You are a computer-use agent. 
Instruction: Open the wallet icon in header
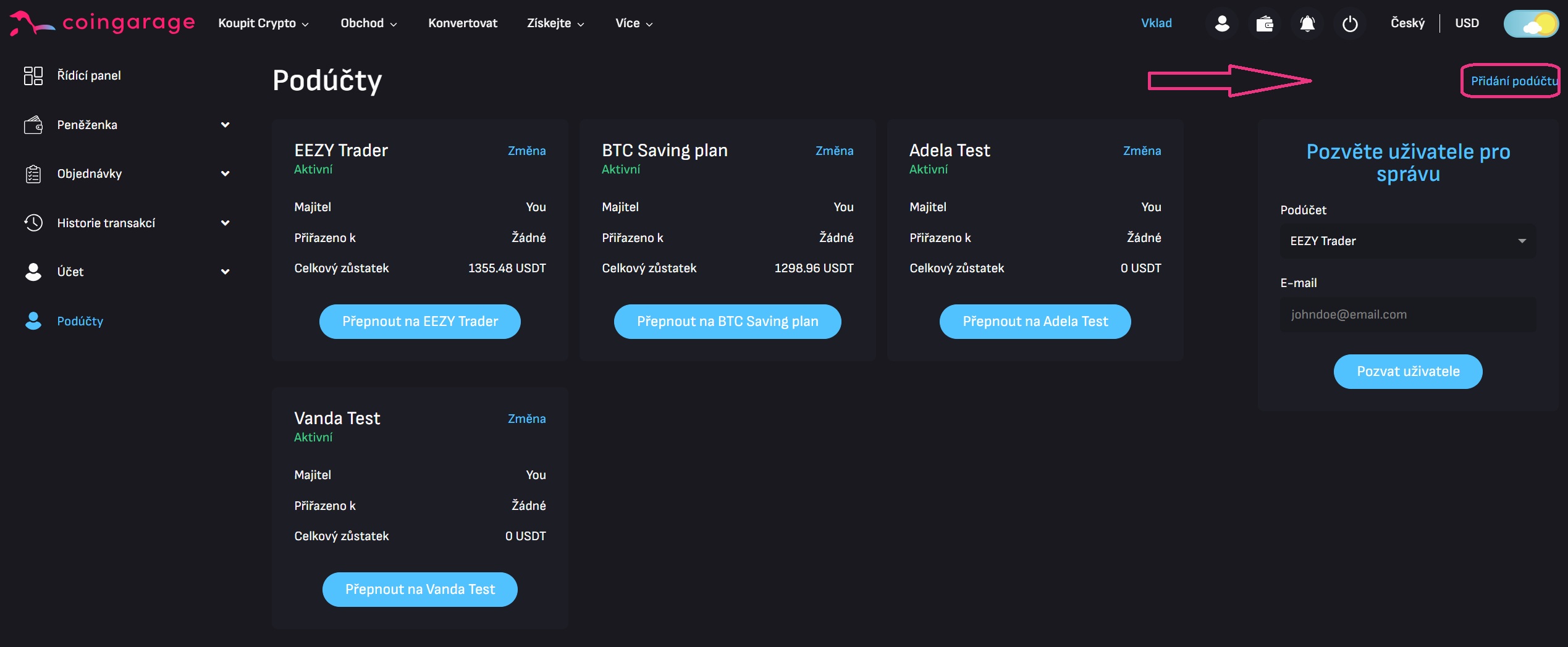[1265, 23]
